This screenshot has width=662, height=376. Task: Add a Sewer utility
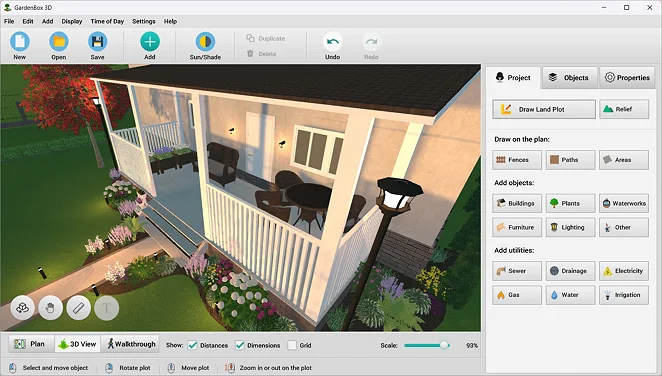click(x=517, y=271)
